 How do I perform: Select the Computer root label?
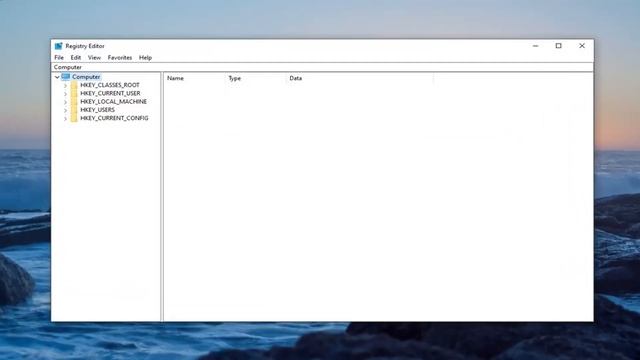(86, 77)
